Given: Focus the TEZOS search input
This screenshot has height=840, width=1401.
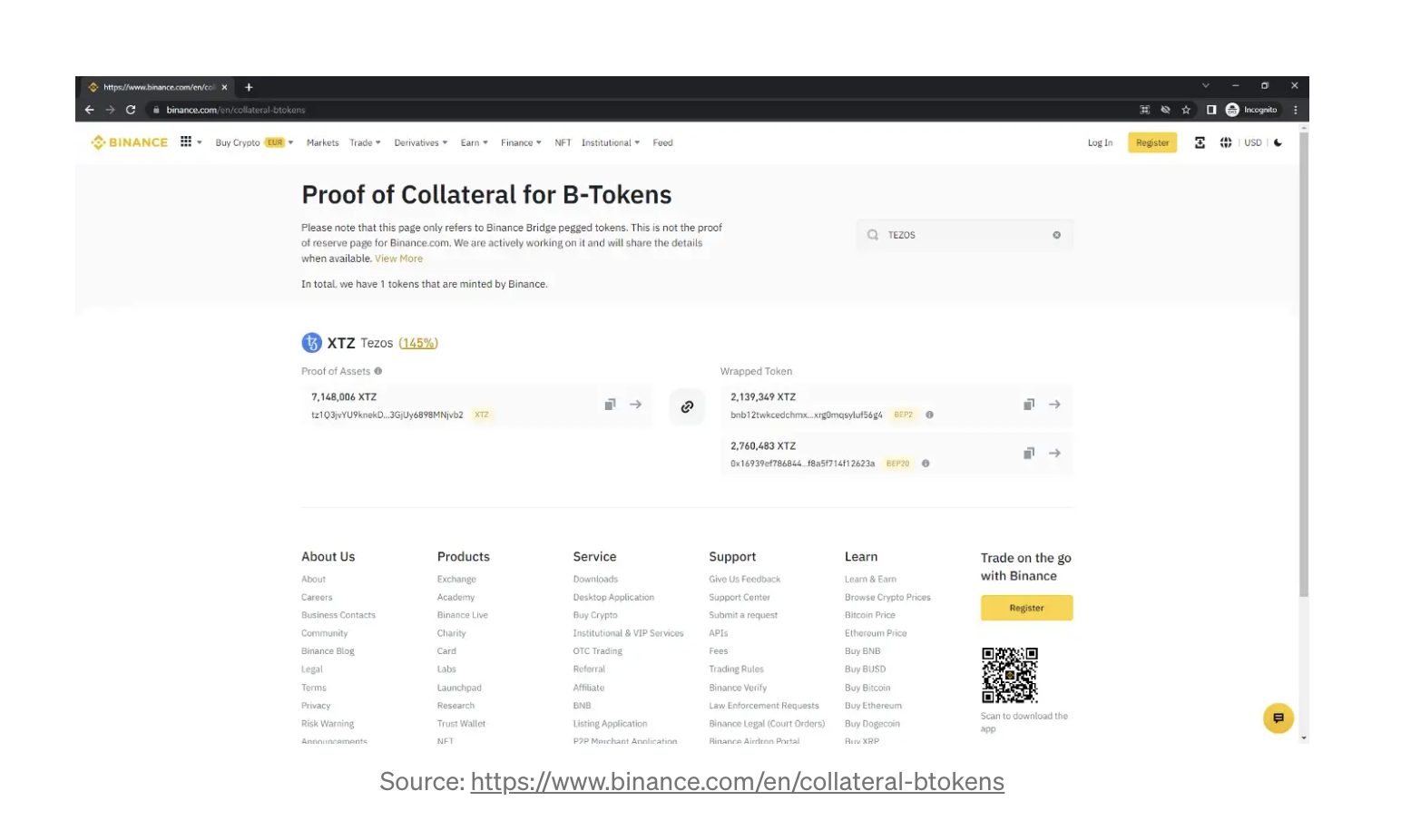Looking at the screenshot, I should tap(965, 235).
